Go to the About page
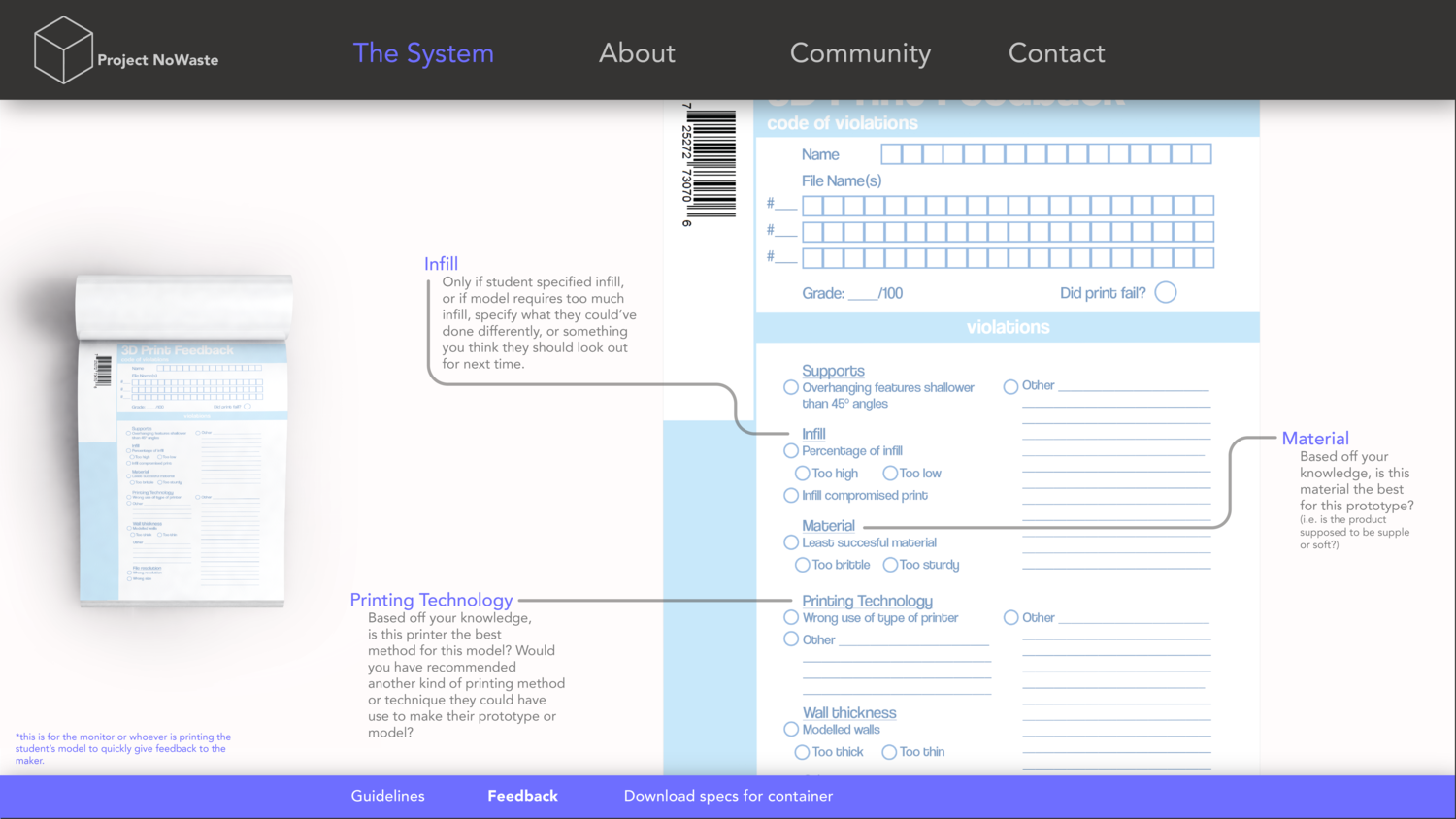 [637, 53]
